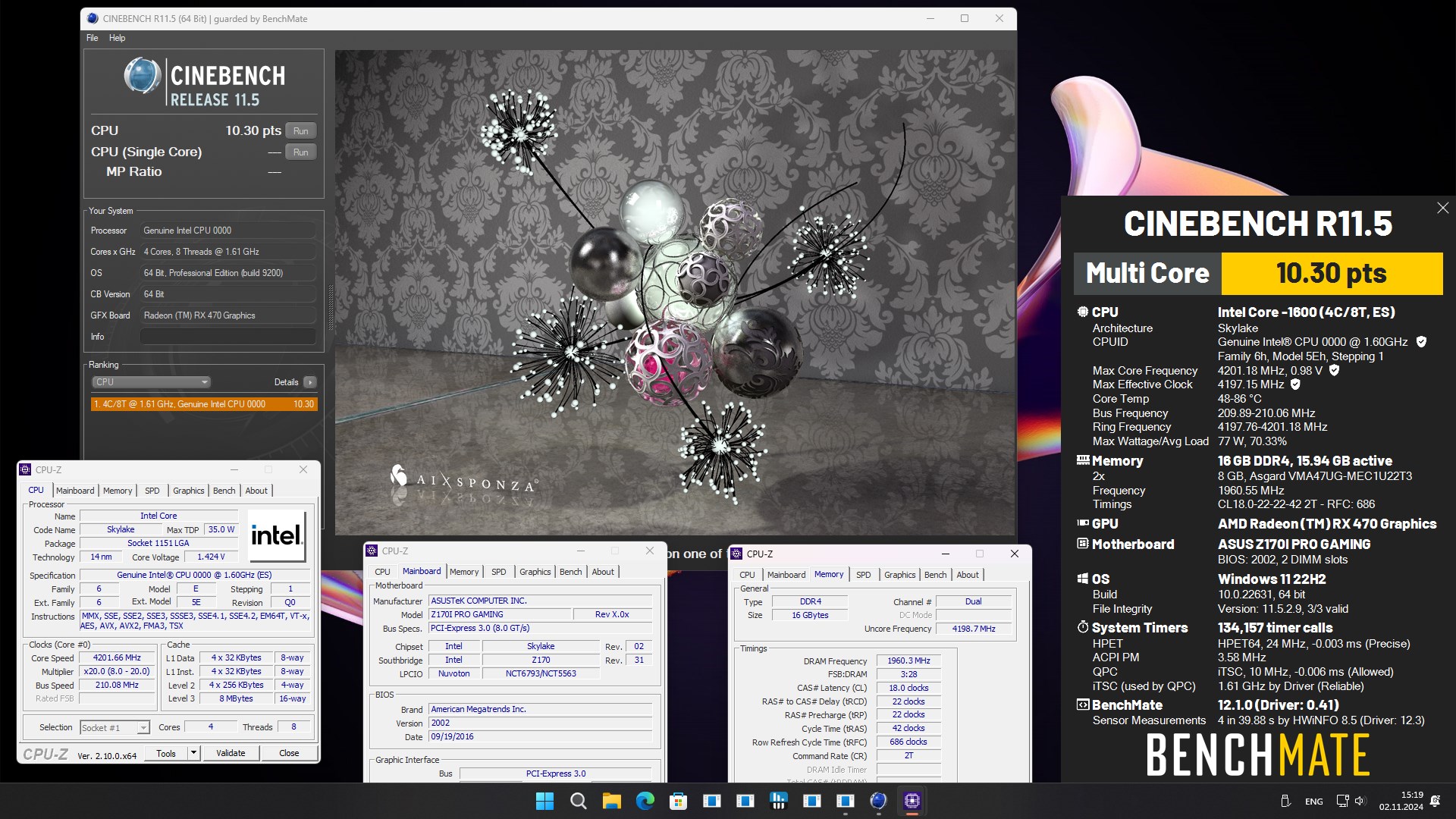Select ranking row '4C/8T @ 1.61 GHz'
Viewport: 1456px width, 819px height.
click(204, 404)
